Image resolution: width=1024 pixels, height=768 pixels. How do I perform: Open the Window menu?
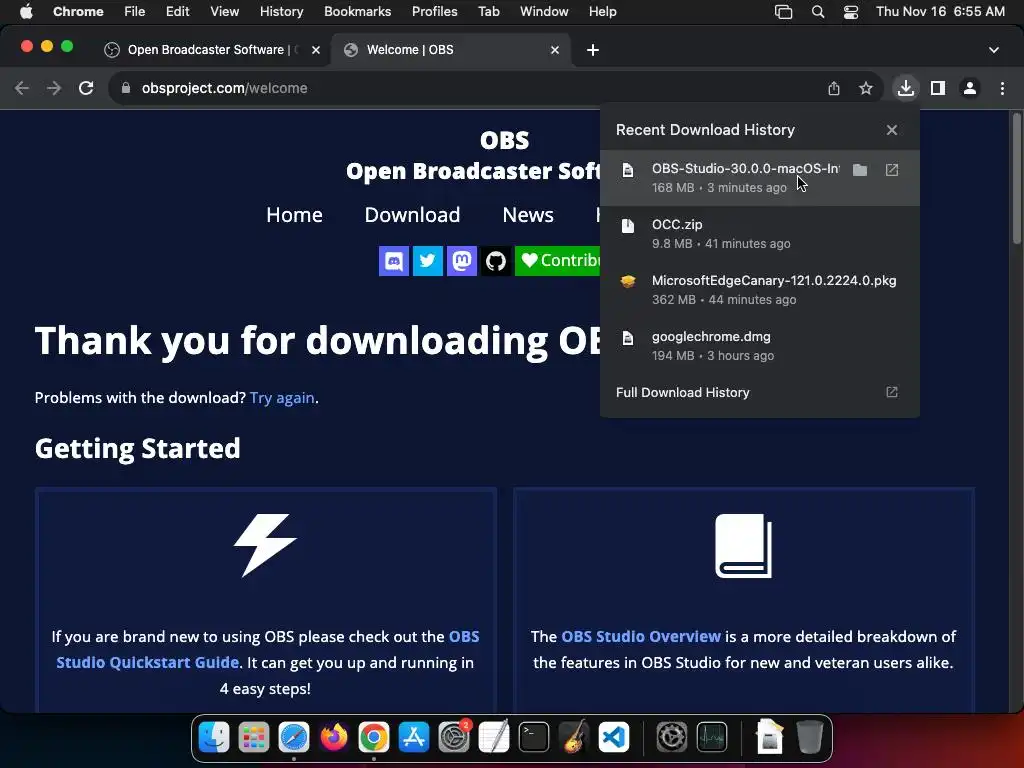click(544, 12)
